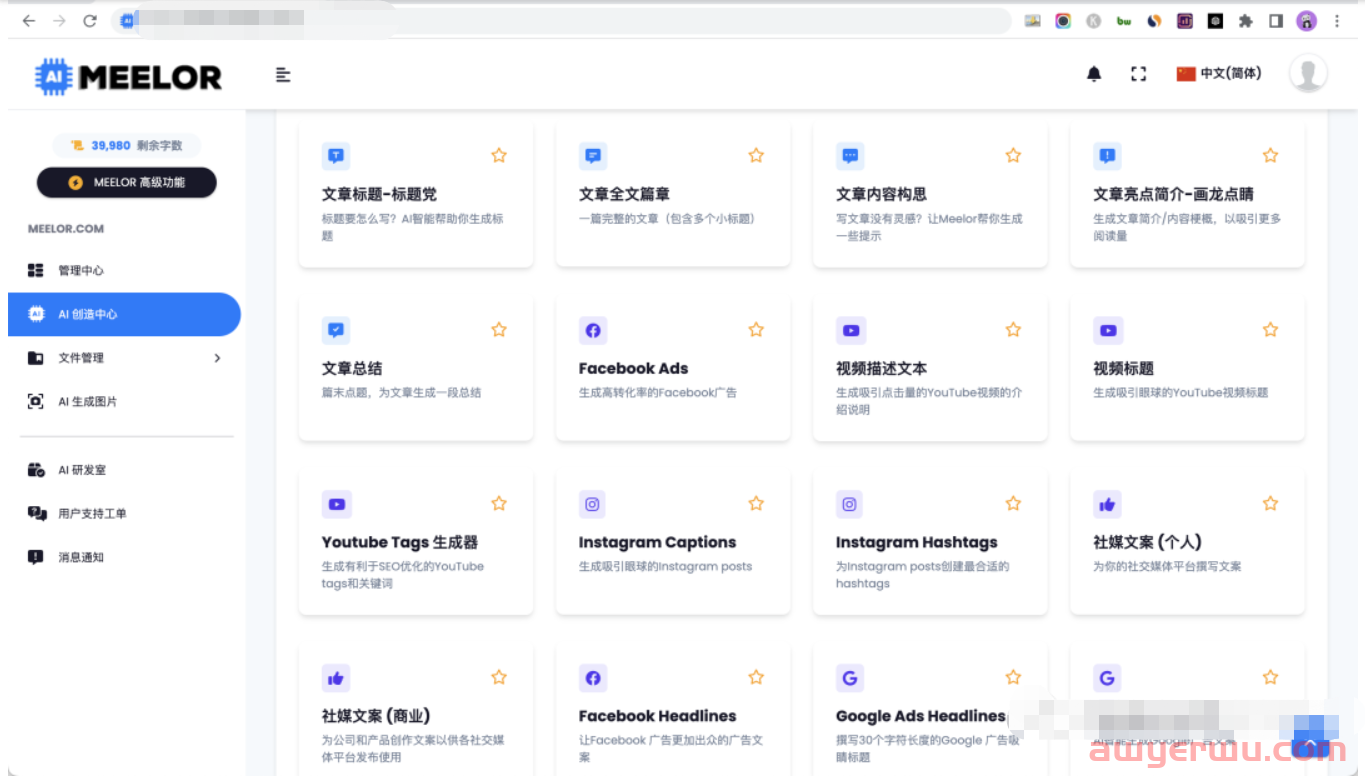1365x781 pixels.
Task: Favorite 文章标题-标题党 with its star
Action: tap(499, 155)
